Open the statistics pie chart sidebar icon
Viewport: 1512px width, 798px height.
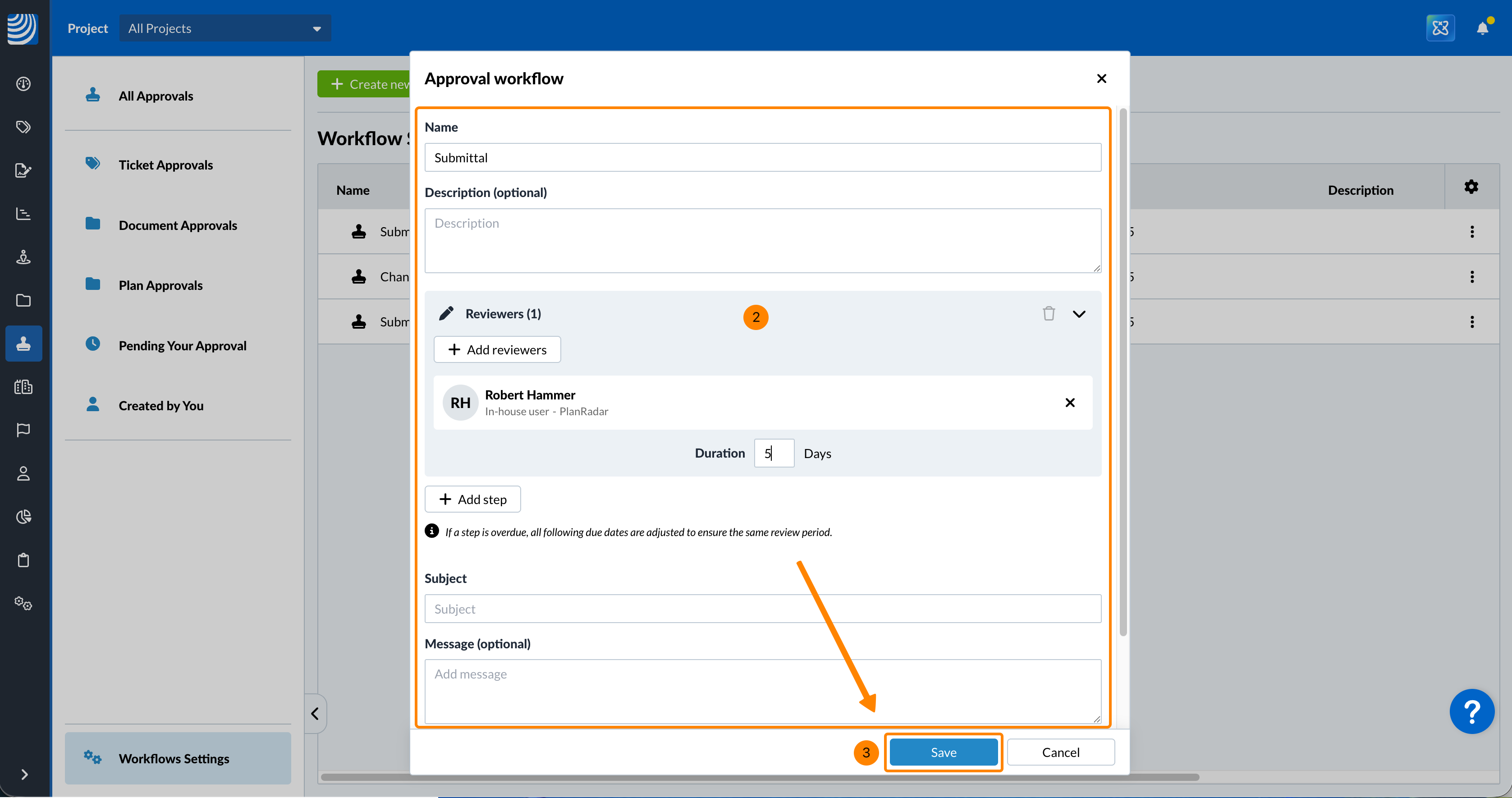[x=23, y=517]
